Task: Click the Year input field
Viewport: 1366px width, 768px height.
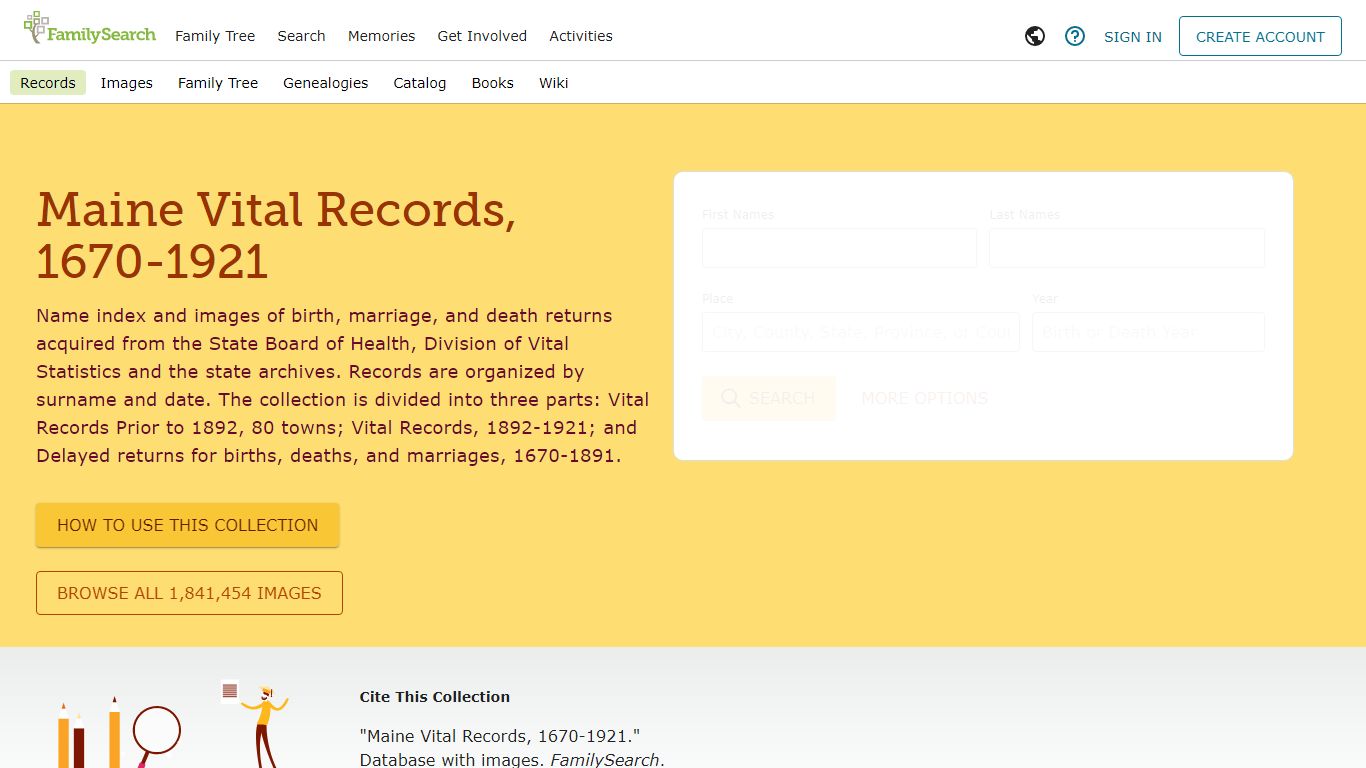Action: pyautogui.click(x=1148, y=332)
